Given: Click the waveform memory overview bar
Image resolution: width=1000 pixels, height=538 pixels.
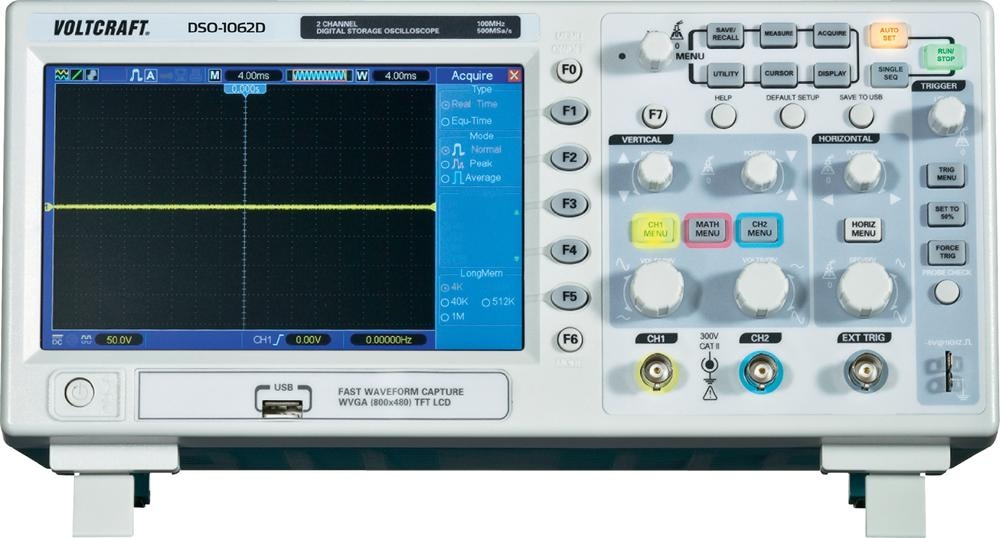Looking at the screenshot, I should (319, 75).
